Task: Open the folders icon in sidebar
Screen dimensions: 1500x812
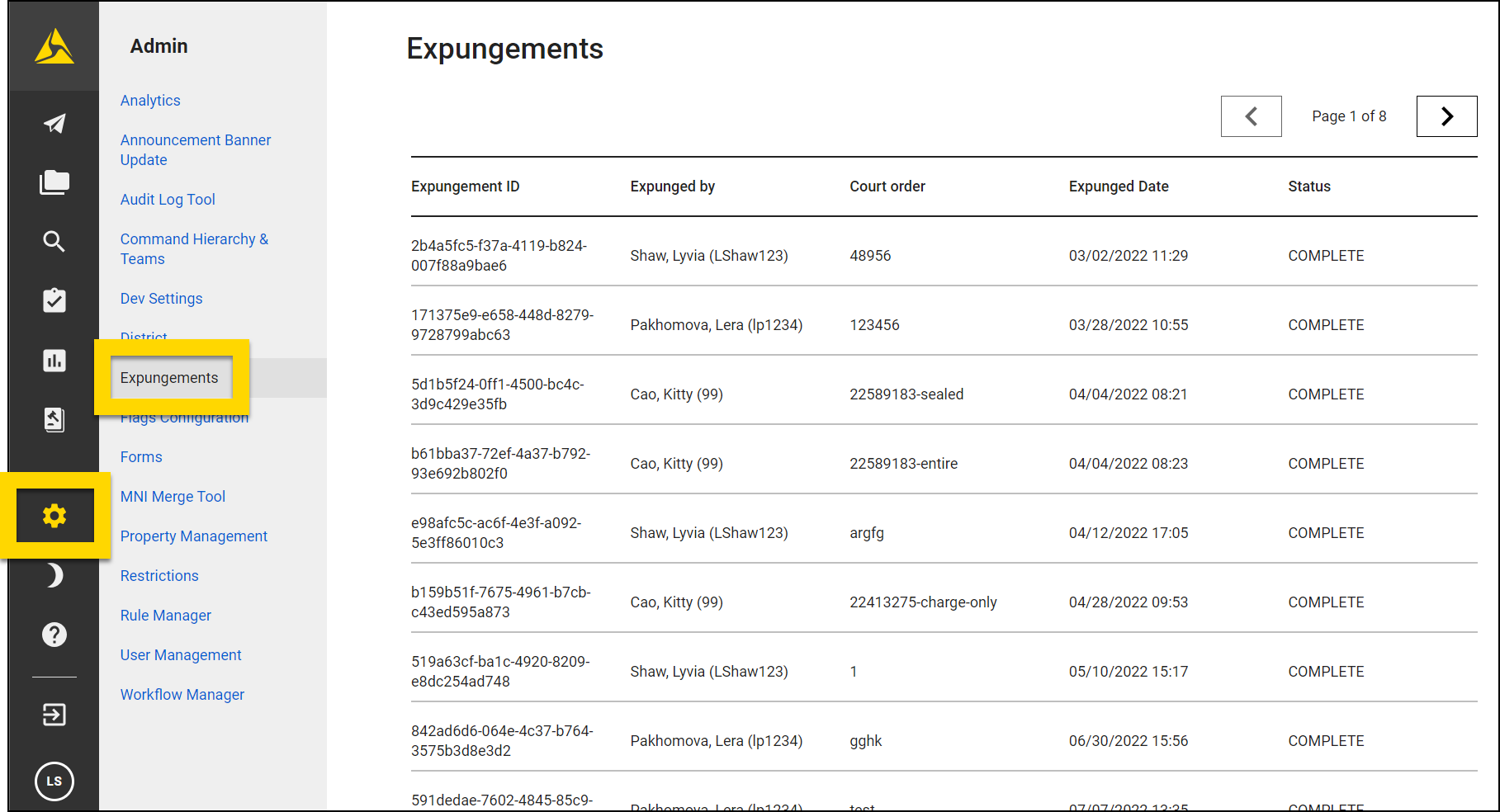Action: [54, 182]
